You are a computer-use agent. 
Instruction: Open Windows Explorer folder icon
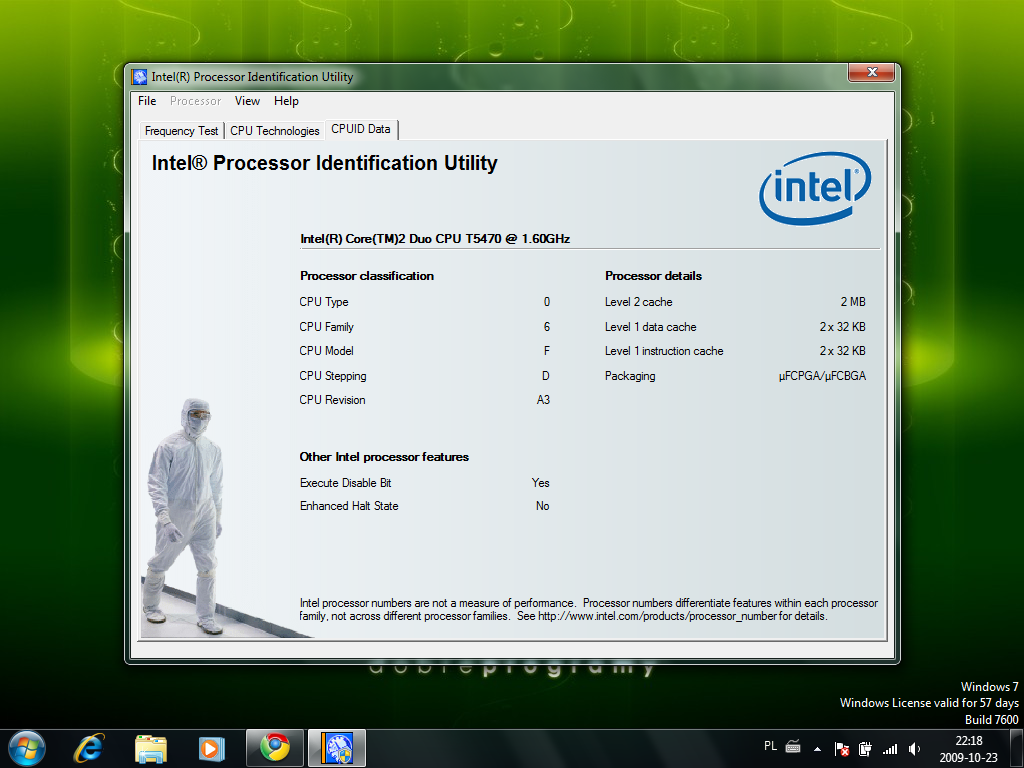151,747
